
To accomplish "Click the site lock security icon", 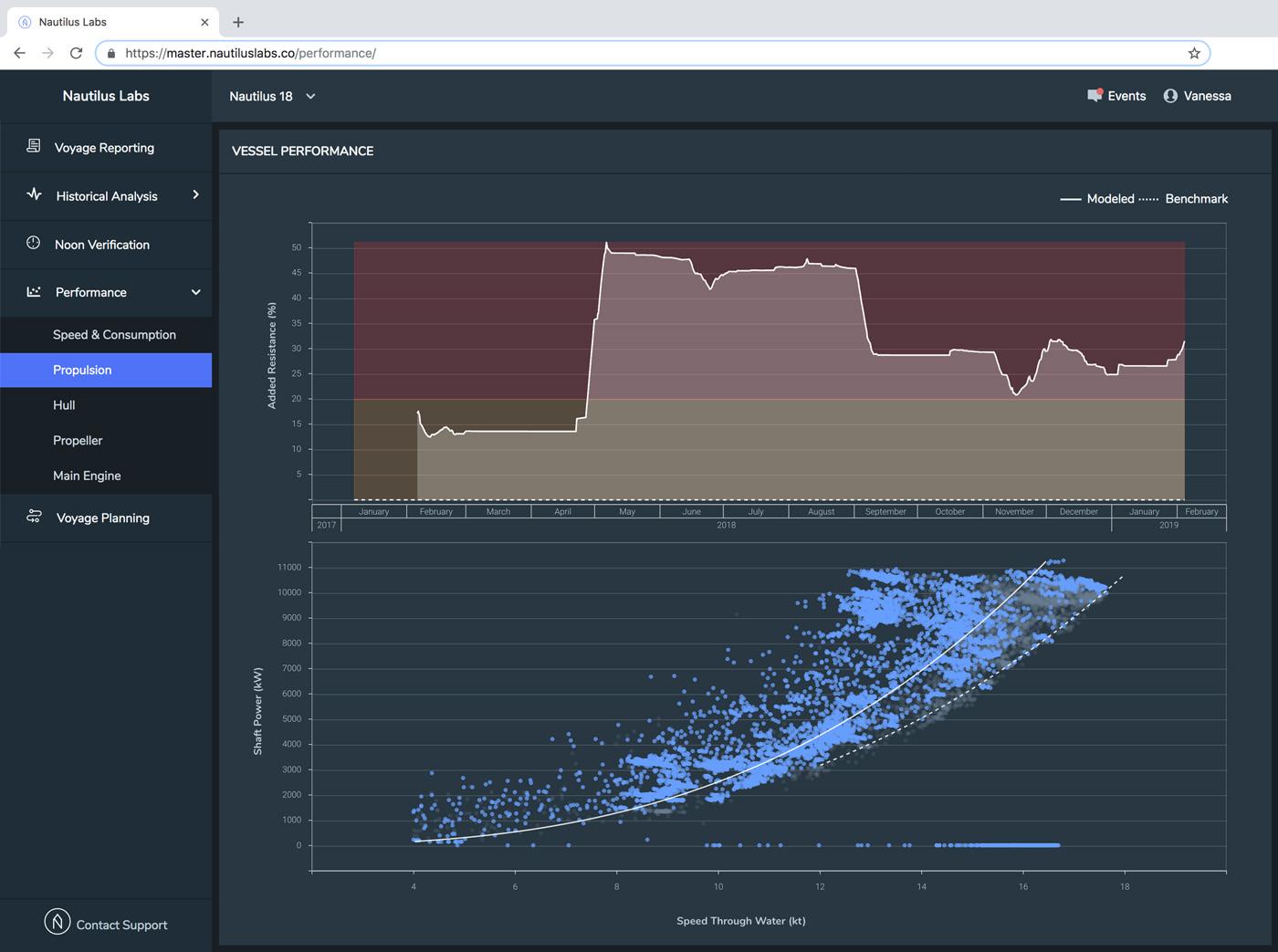I will point(111,53).
